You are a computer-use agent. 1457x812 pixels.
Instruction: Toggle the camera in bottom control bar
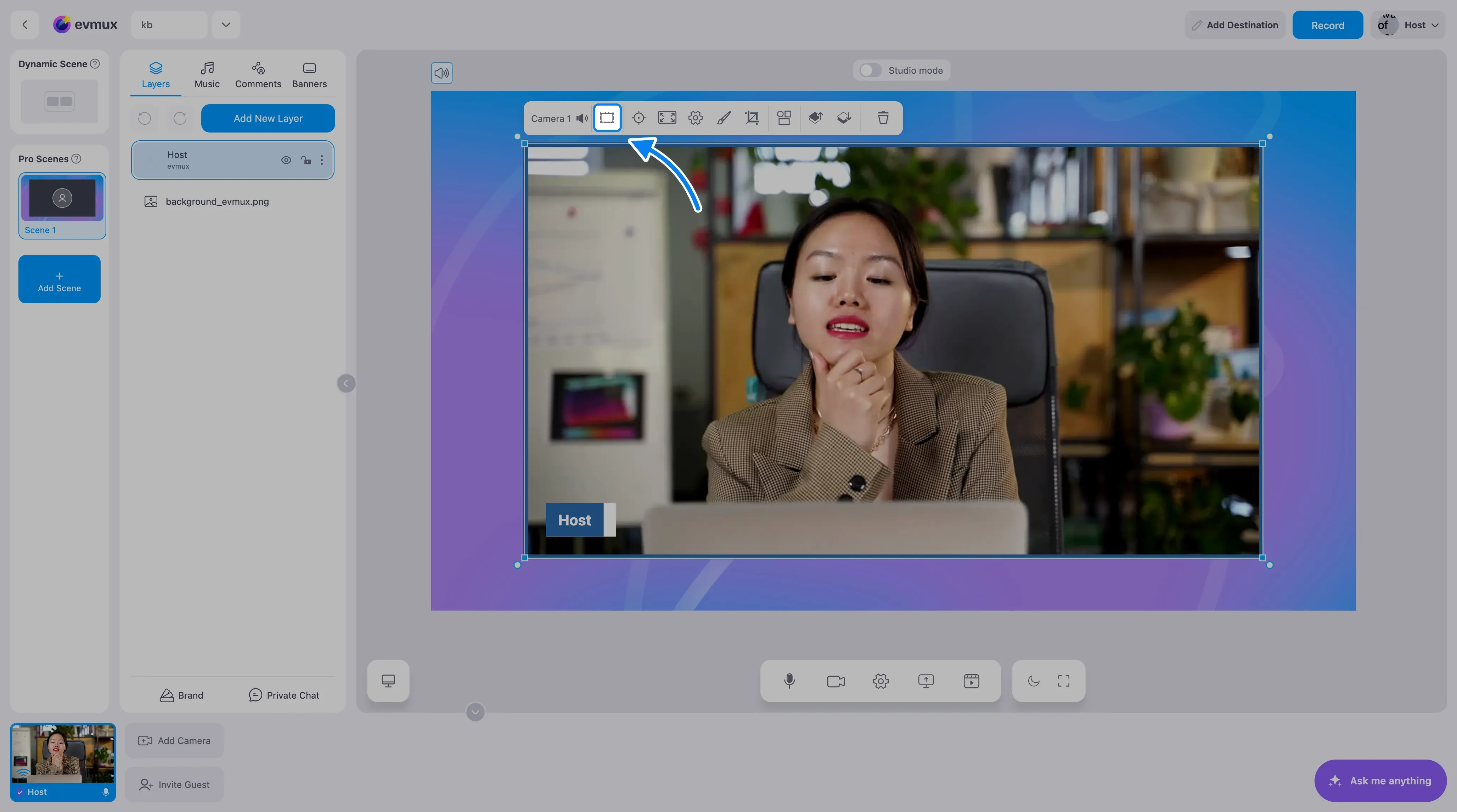click(x=836, y=681)
